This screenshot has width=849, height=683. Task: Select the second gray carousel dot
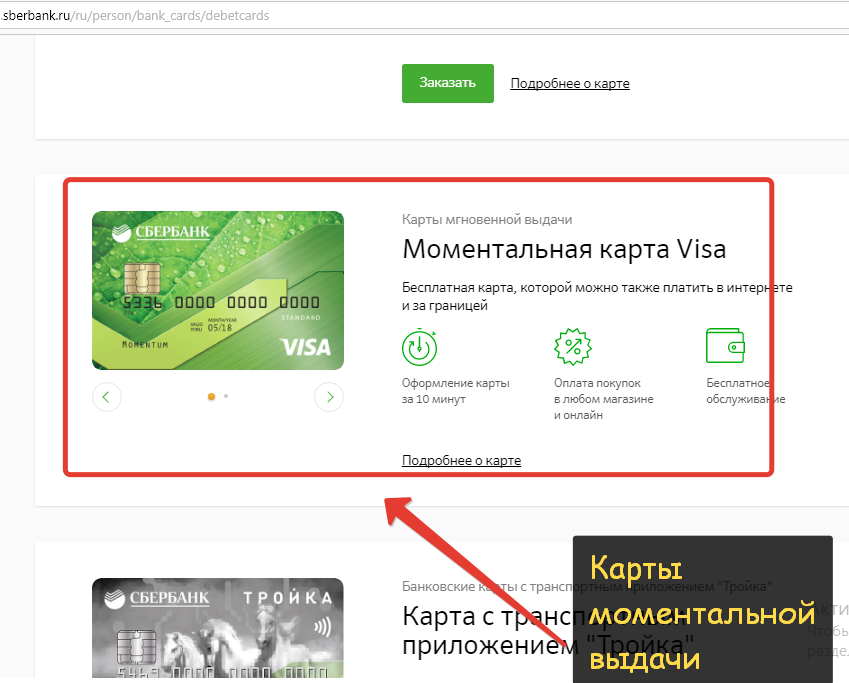coord(226,396)
